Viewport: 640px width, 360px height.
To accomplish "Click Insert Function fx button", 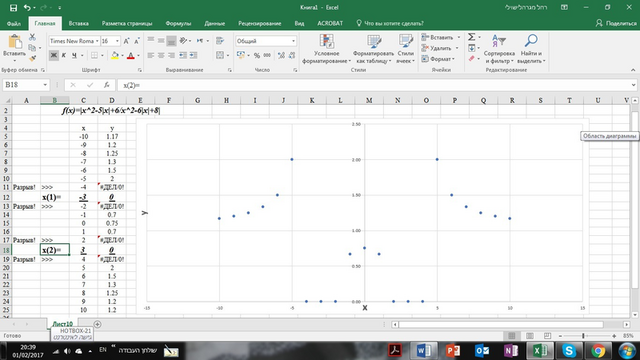I will coord(107,85).
